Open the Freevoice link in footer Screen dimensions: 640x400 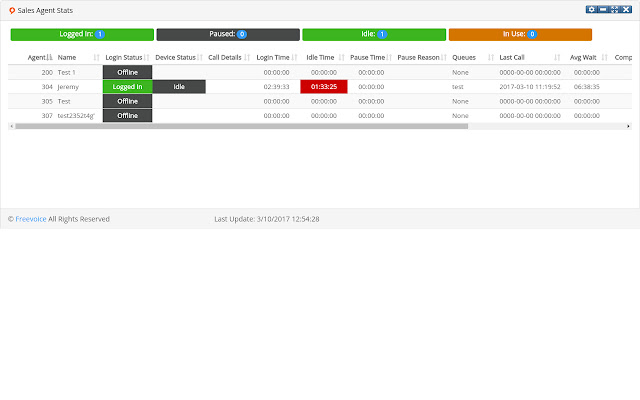31,219
